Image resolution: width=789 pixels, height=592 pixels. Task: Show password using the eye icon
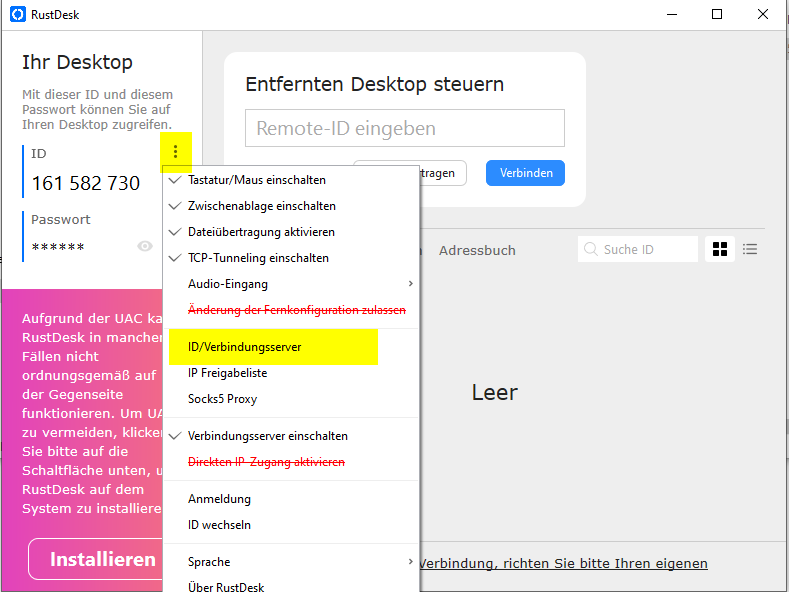tap(145, 246)
